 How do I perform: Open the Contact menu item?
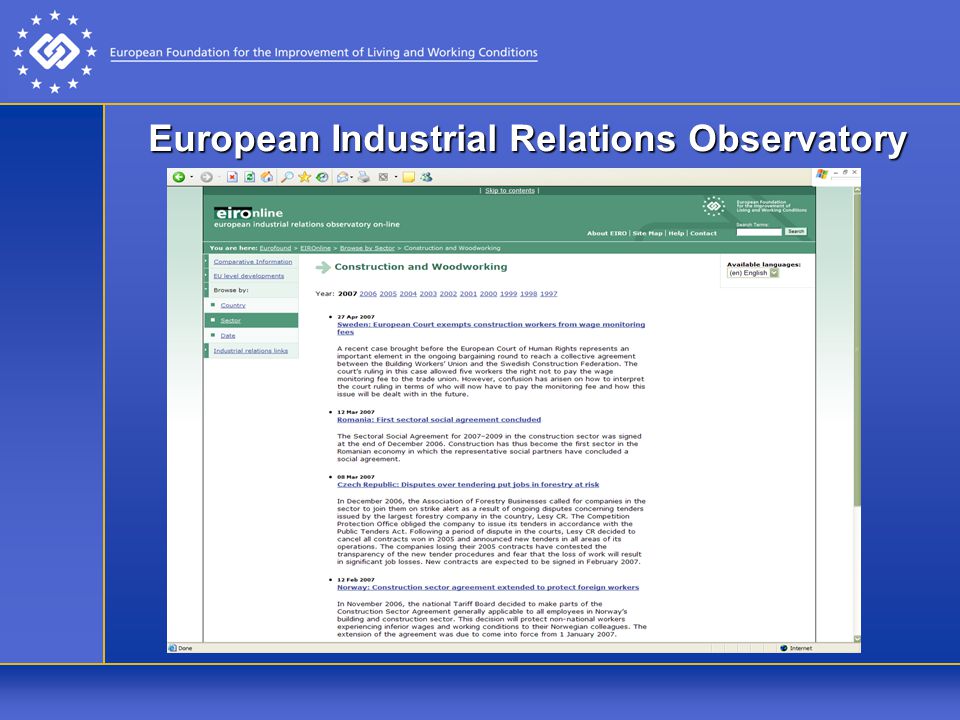(703, 233)
